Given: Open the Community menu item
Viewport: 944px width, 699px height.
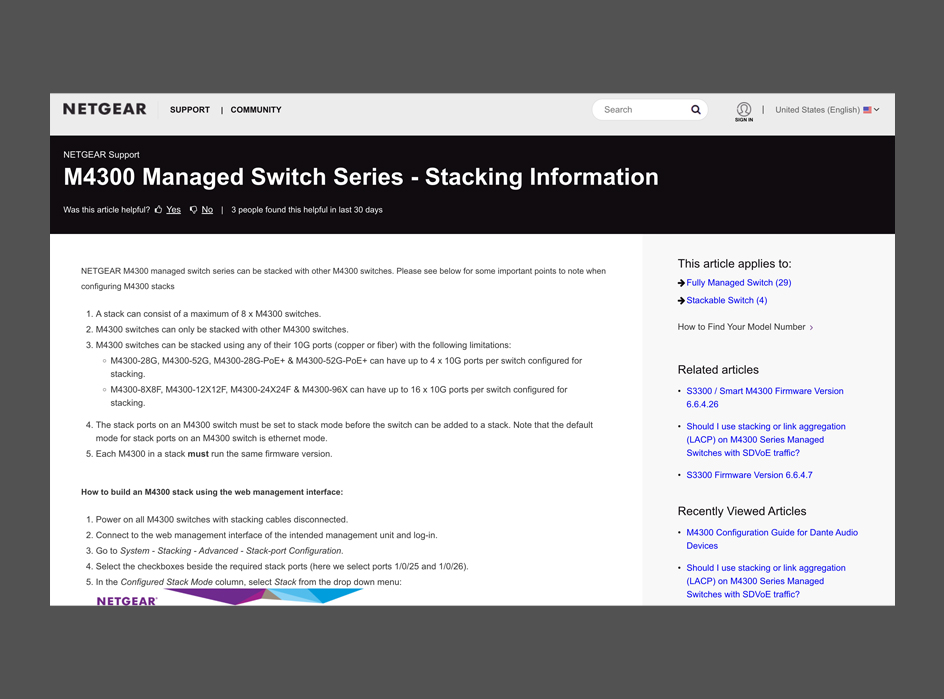Looking at the screenshot, I should [256, 110].
